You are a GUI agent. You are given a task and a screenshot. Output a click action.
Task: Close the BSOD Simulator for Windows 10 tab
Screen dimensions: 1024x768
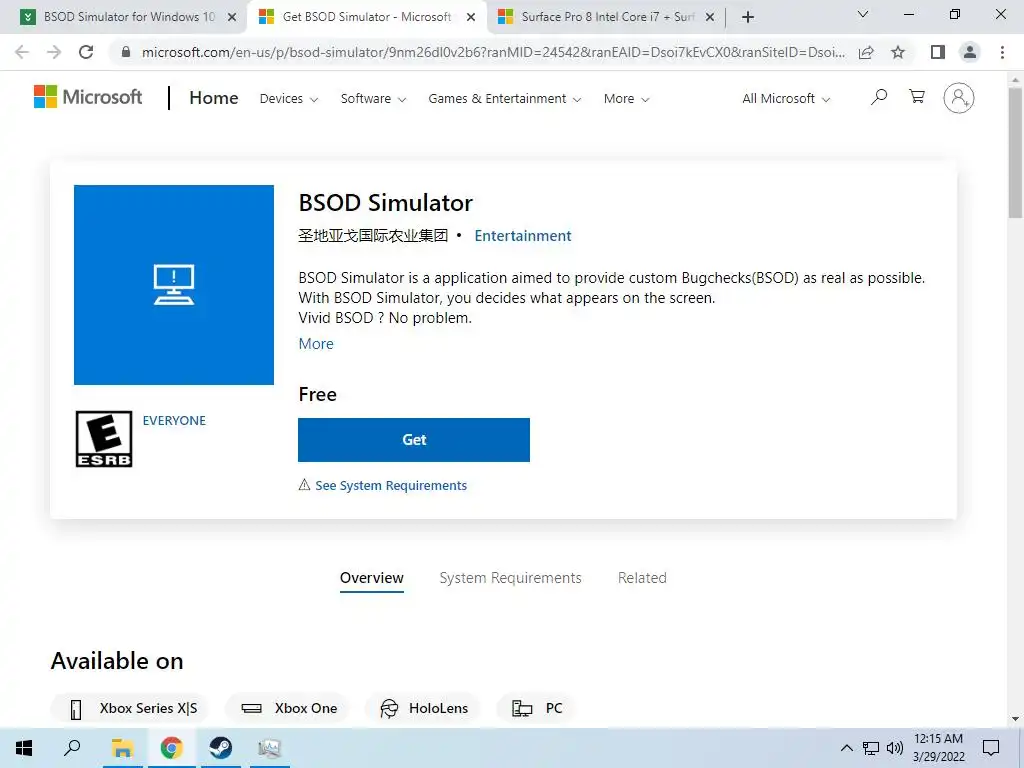pos(232,17)
